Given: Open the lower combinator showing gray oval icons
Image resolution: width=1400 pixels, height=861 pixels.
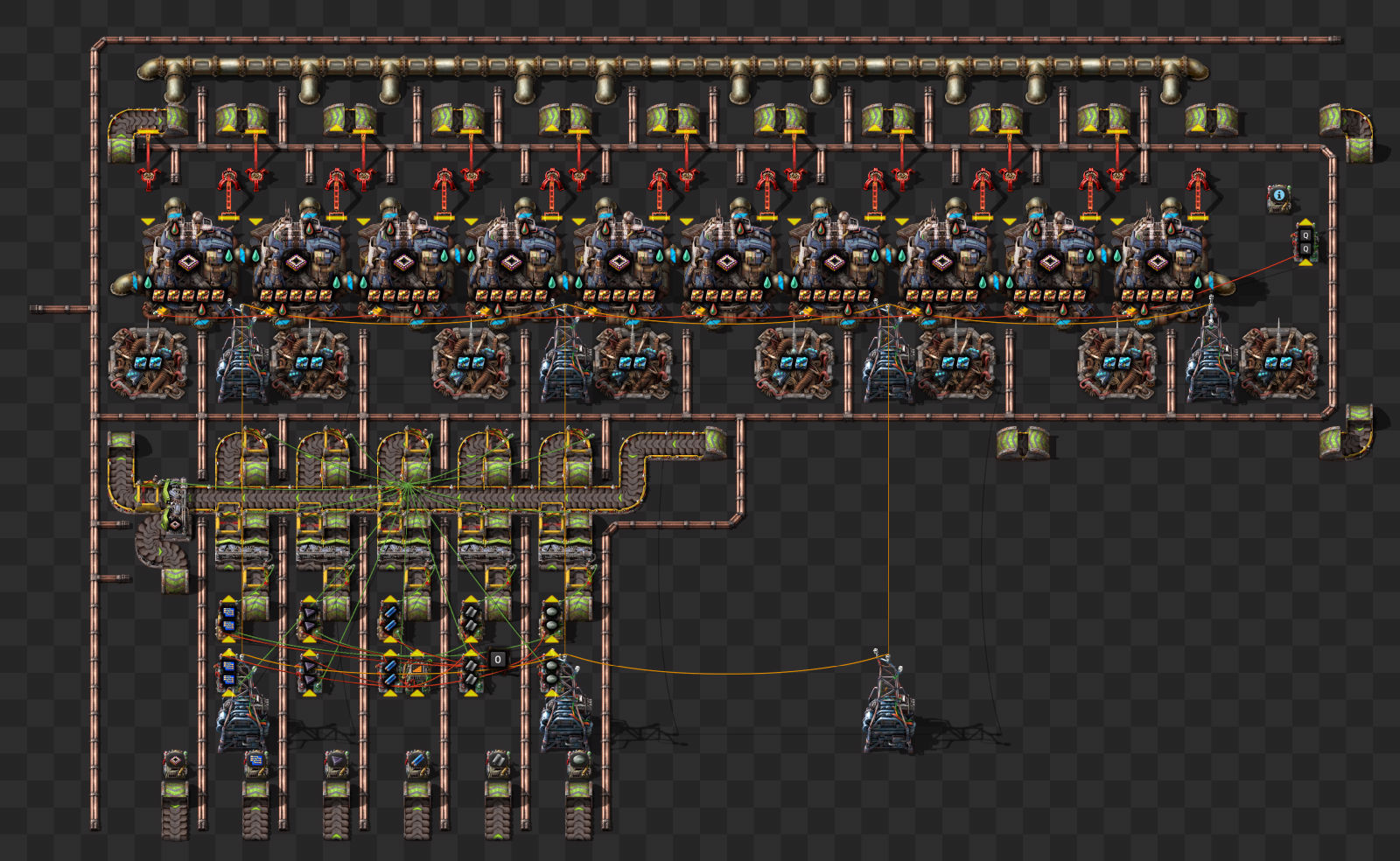Looking at the screenshot, I should (551, 673).
